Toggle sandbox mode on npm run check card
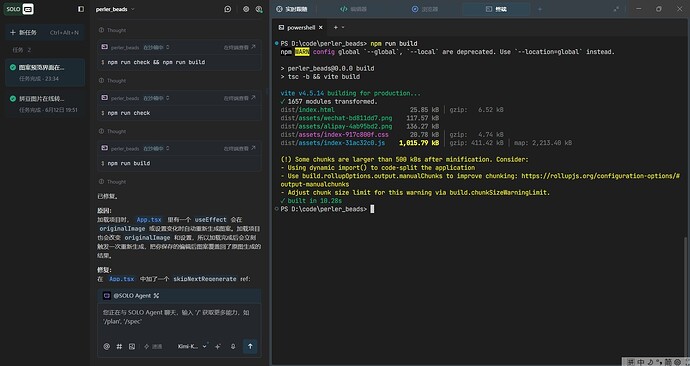This screenshot has width=690, height=366. click(156, 98)
